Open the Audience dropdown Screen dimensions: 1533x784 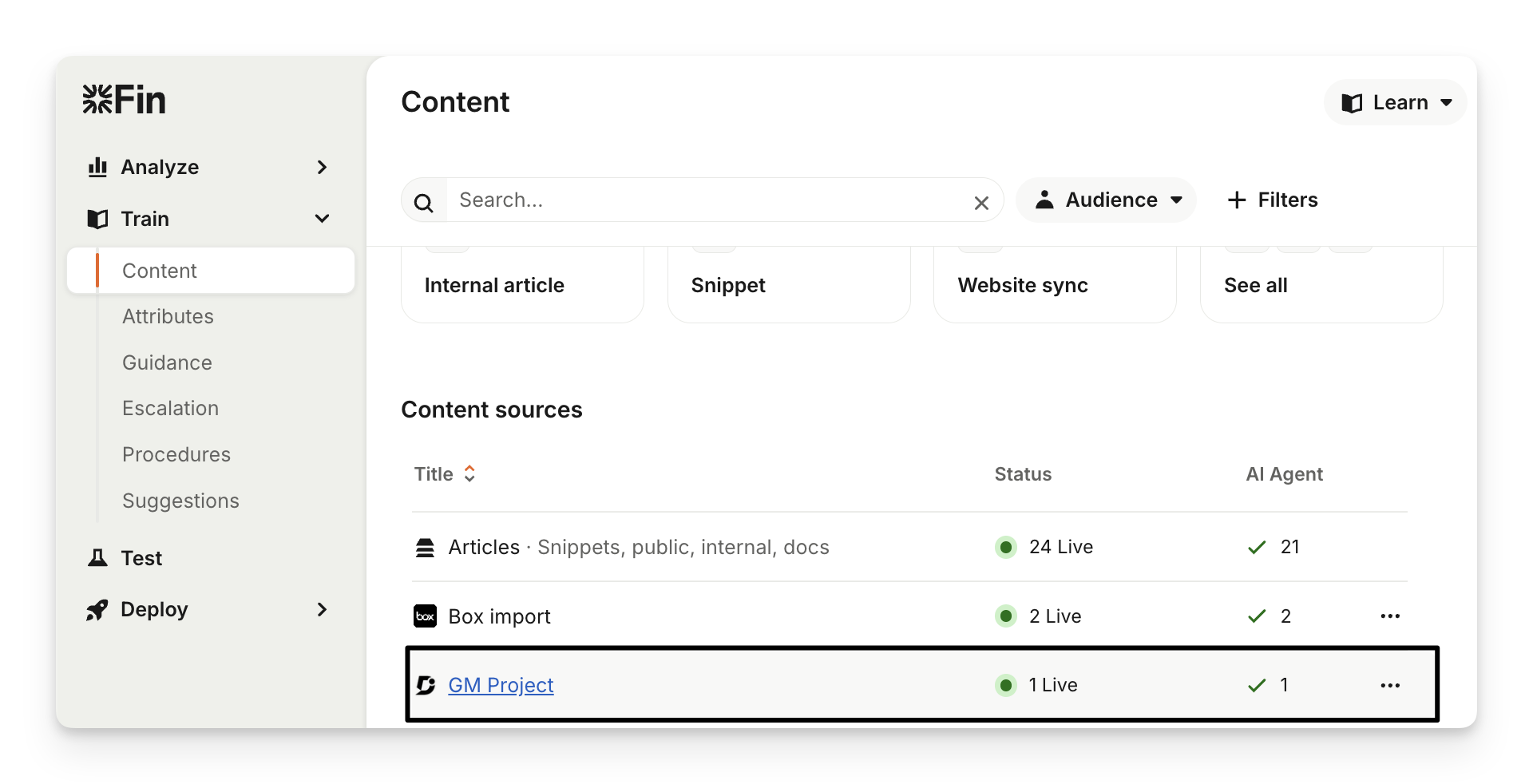[1106, 200]
